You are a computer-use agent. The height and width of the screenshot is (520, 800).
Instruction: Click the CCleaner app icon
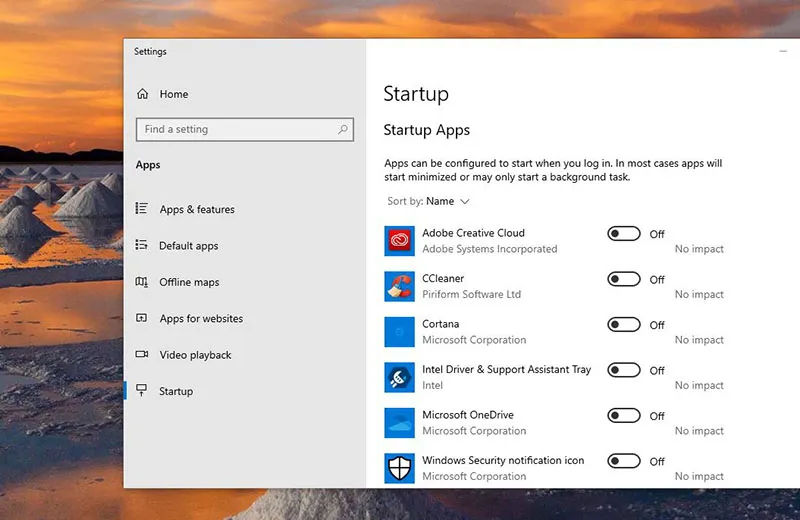coord(400,286)
